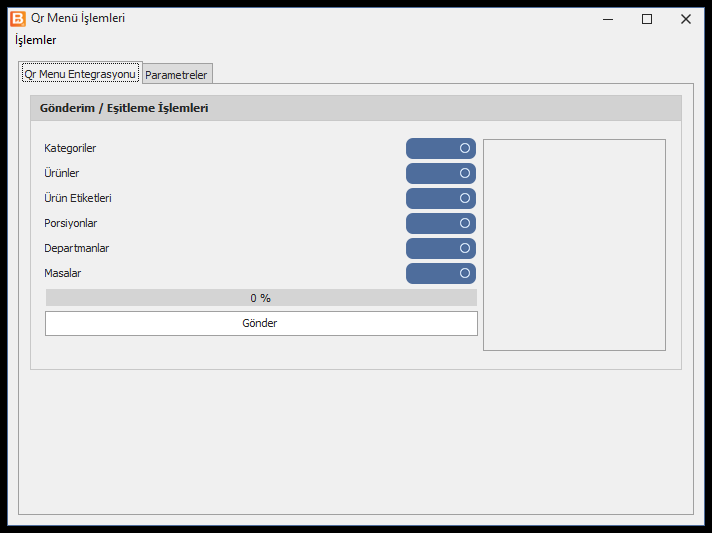The image size is (712, 533).
Task: Click the Qr Menü İşlemleri title bar text
Action: (78, 18)
